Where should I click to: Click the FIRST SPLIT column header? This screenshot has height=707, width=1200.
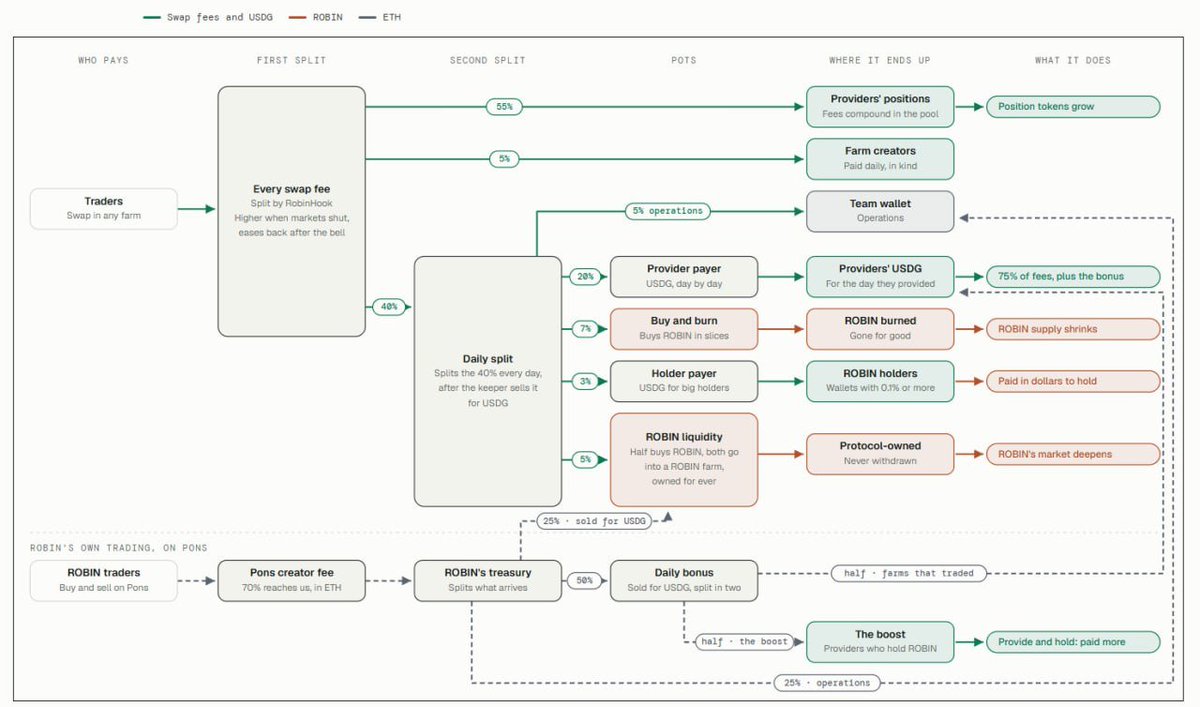(292, 61)
